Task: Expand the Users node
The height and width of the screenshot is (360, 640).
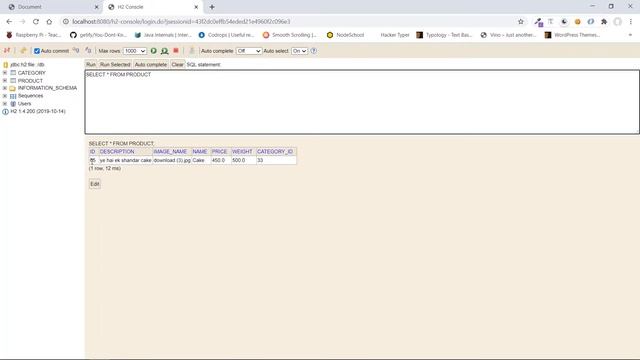Action: coord(5,104)
